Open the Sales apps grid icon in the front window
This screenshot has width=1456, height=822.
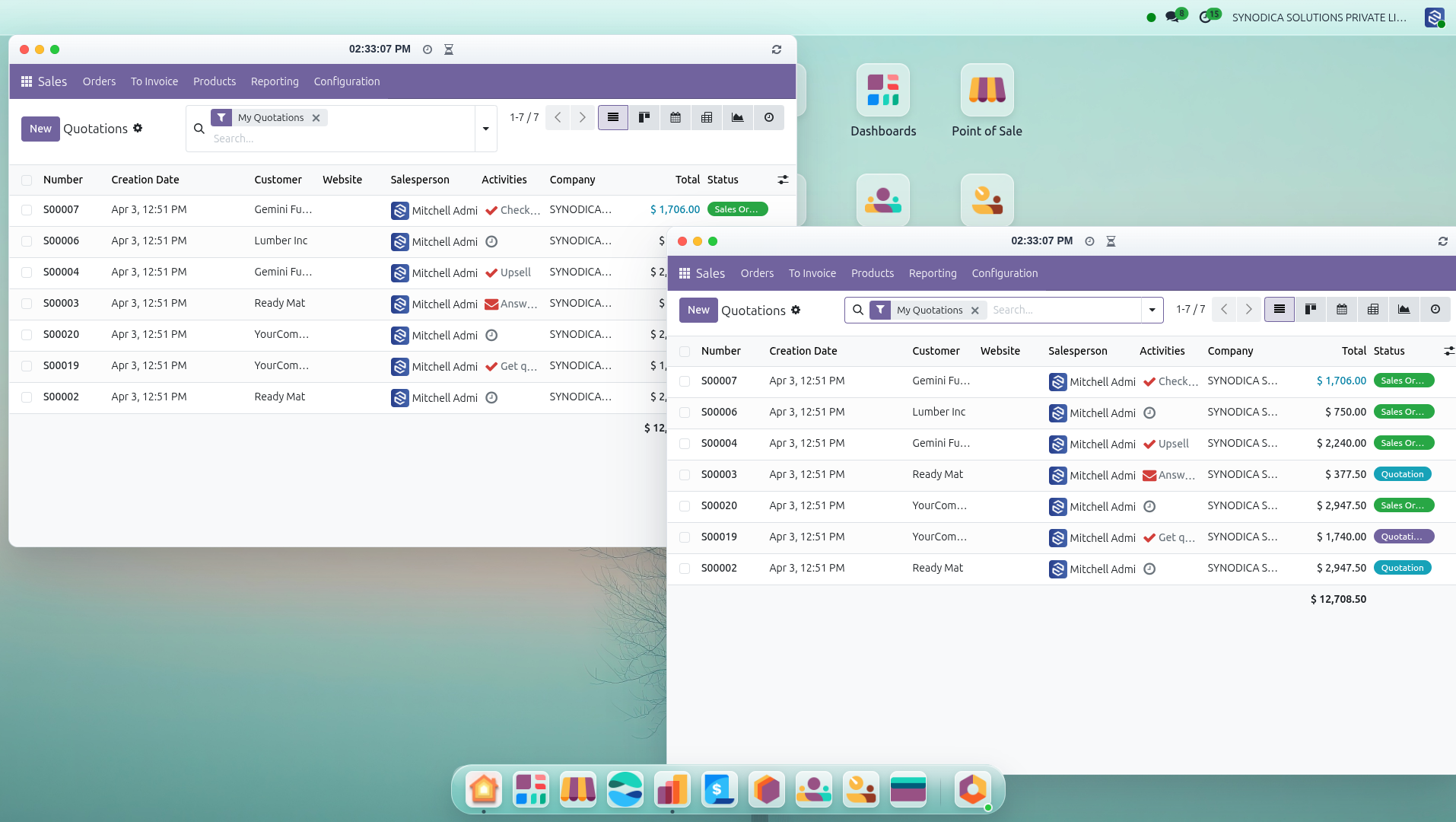point(685,273)
